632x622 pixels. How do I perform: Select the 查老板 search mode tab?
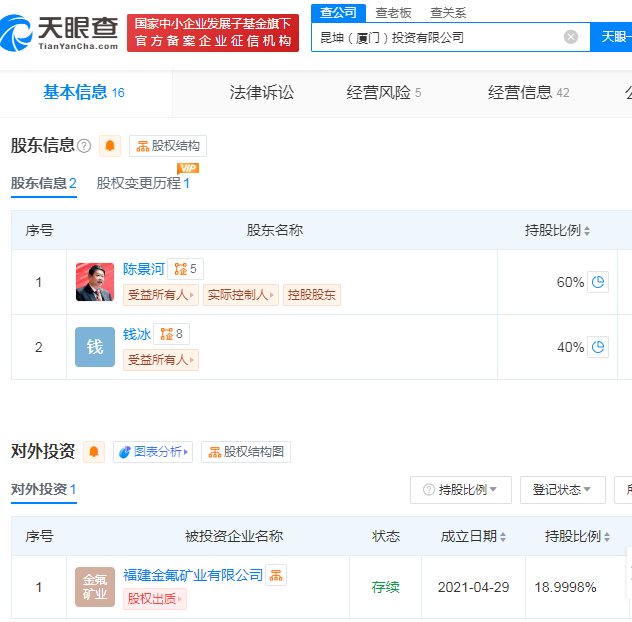point(393,12)
